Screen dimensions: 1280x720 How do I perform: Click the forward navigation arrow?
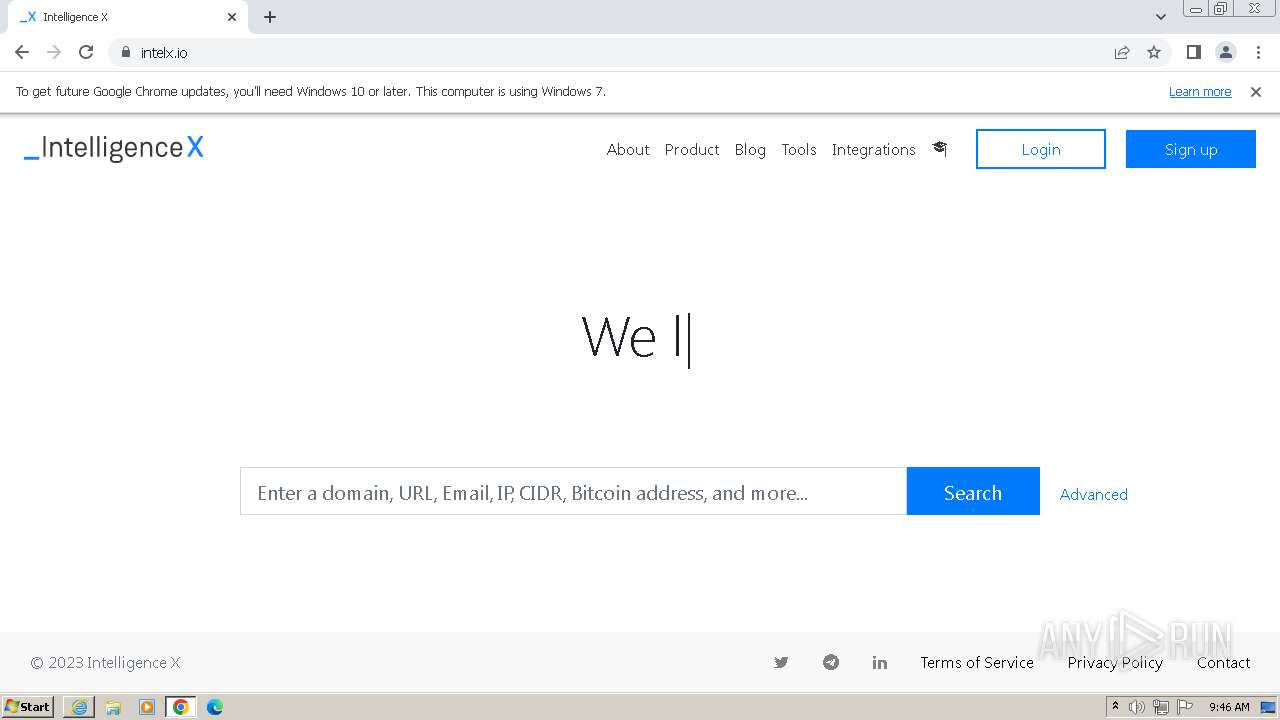54,52
